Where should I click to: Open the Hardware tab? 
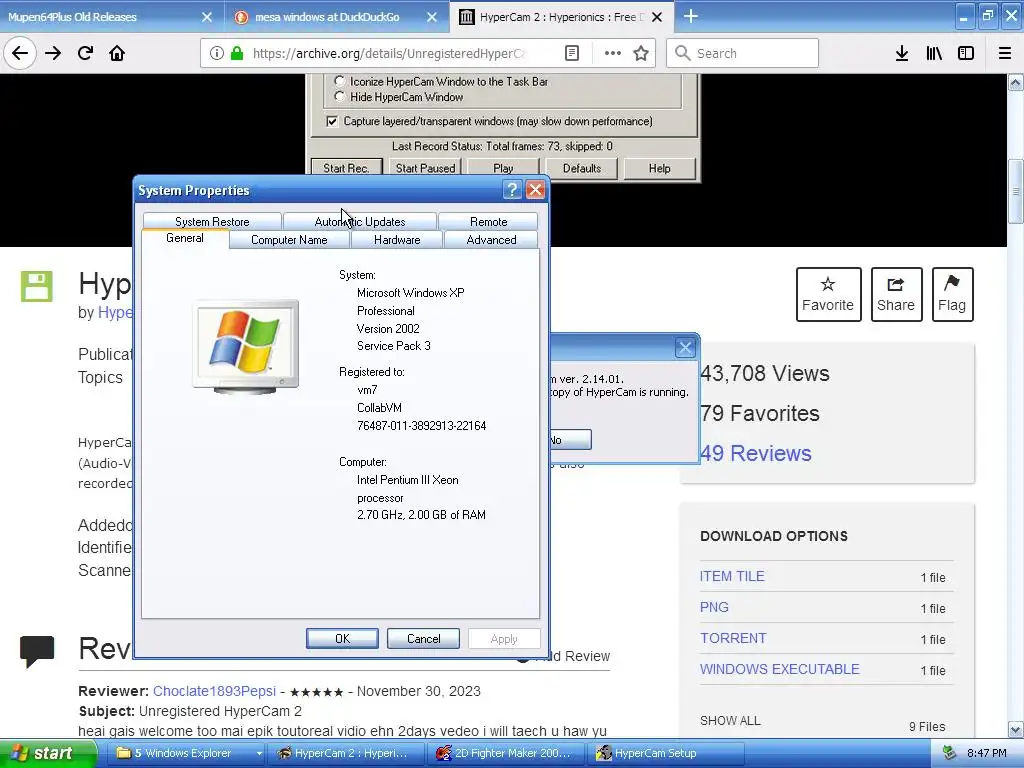tap(397, 240)
